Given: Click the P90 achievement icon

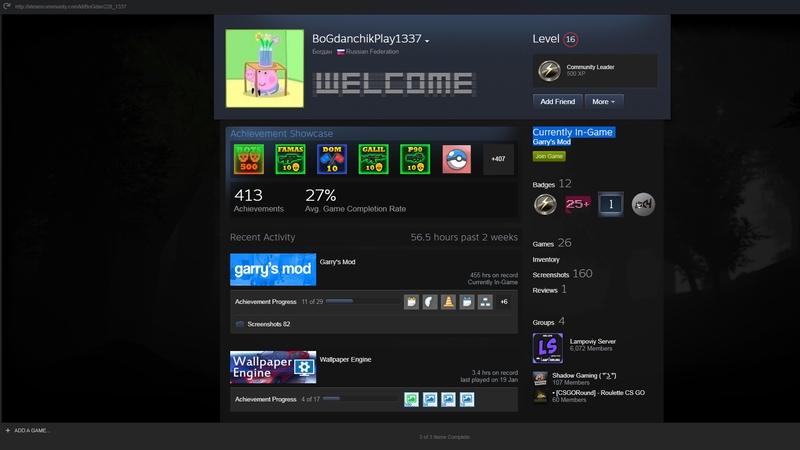Looking at the screenshot, I should click(415, 159).
